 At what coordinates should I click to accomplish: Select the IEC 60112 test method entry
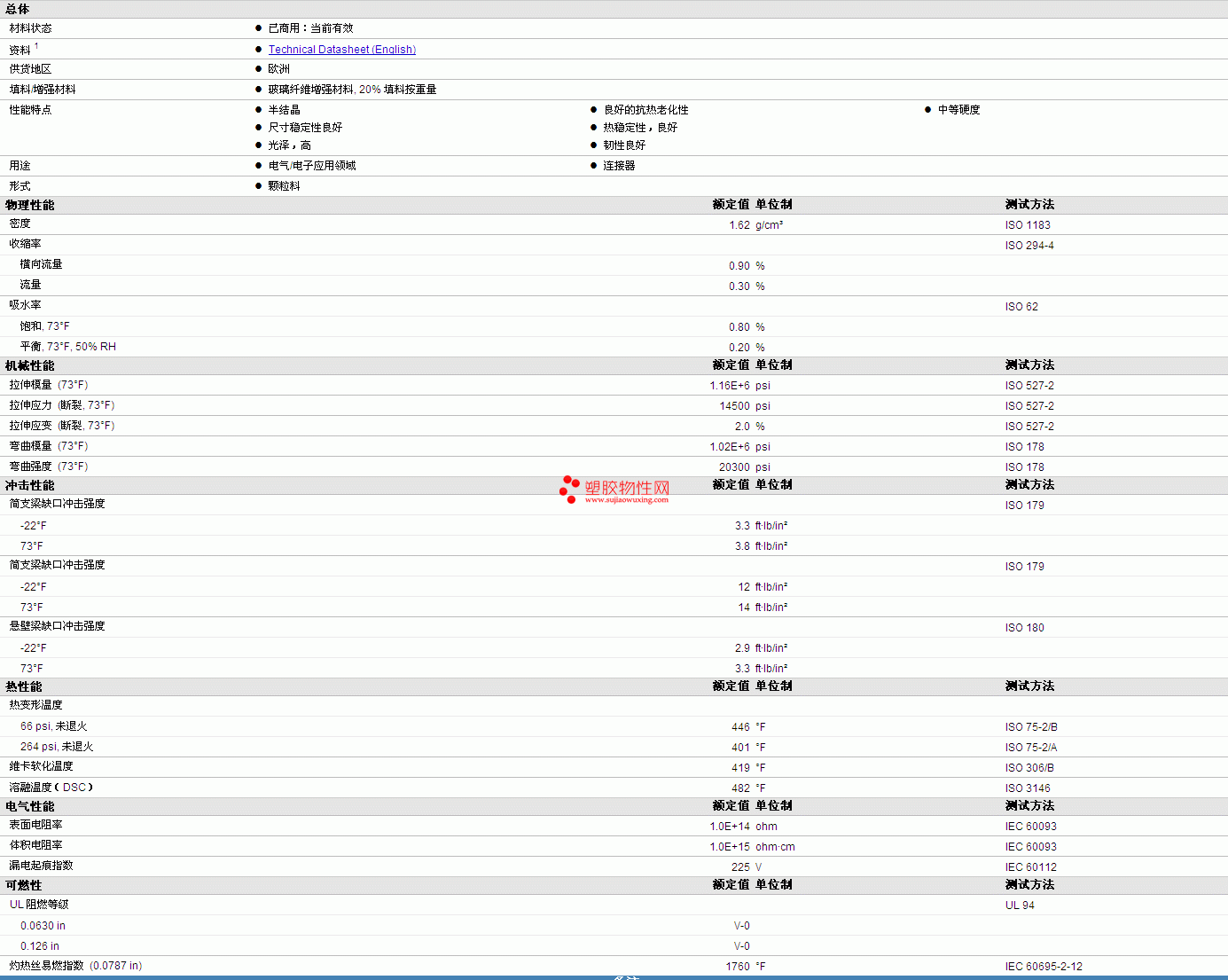(1030, 867)
